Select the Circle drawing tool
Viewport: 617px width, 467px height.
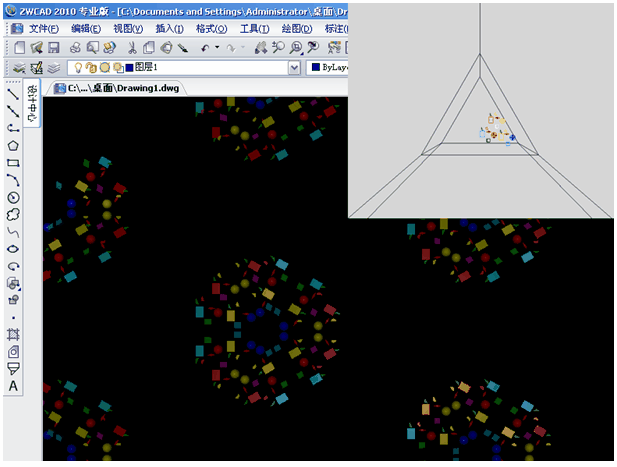(13, 197)
